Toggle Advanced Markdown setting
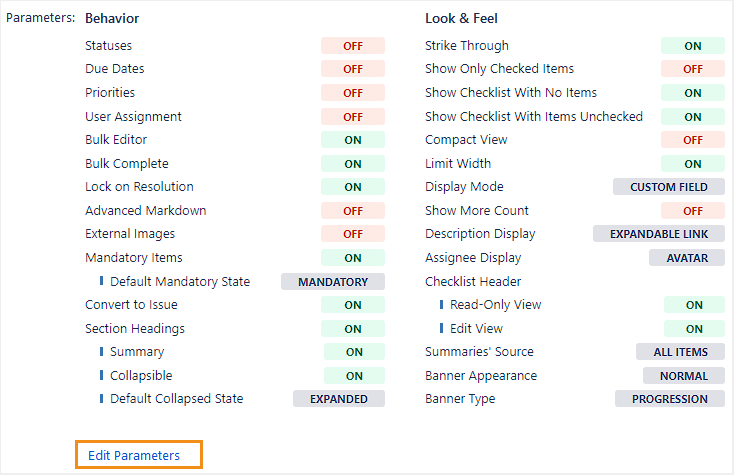 click(352, 211)
